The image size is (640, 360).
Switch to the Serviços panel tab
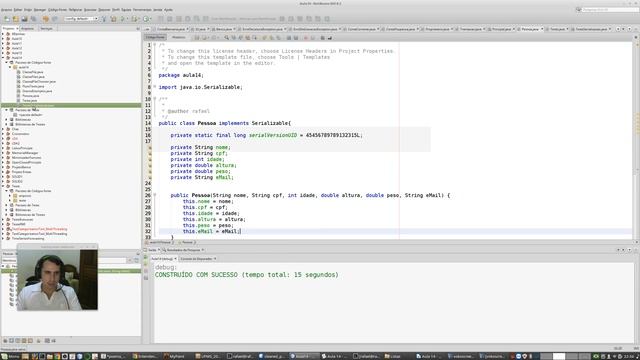[x=46, y=29]
